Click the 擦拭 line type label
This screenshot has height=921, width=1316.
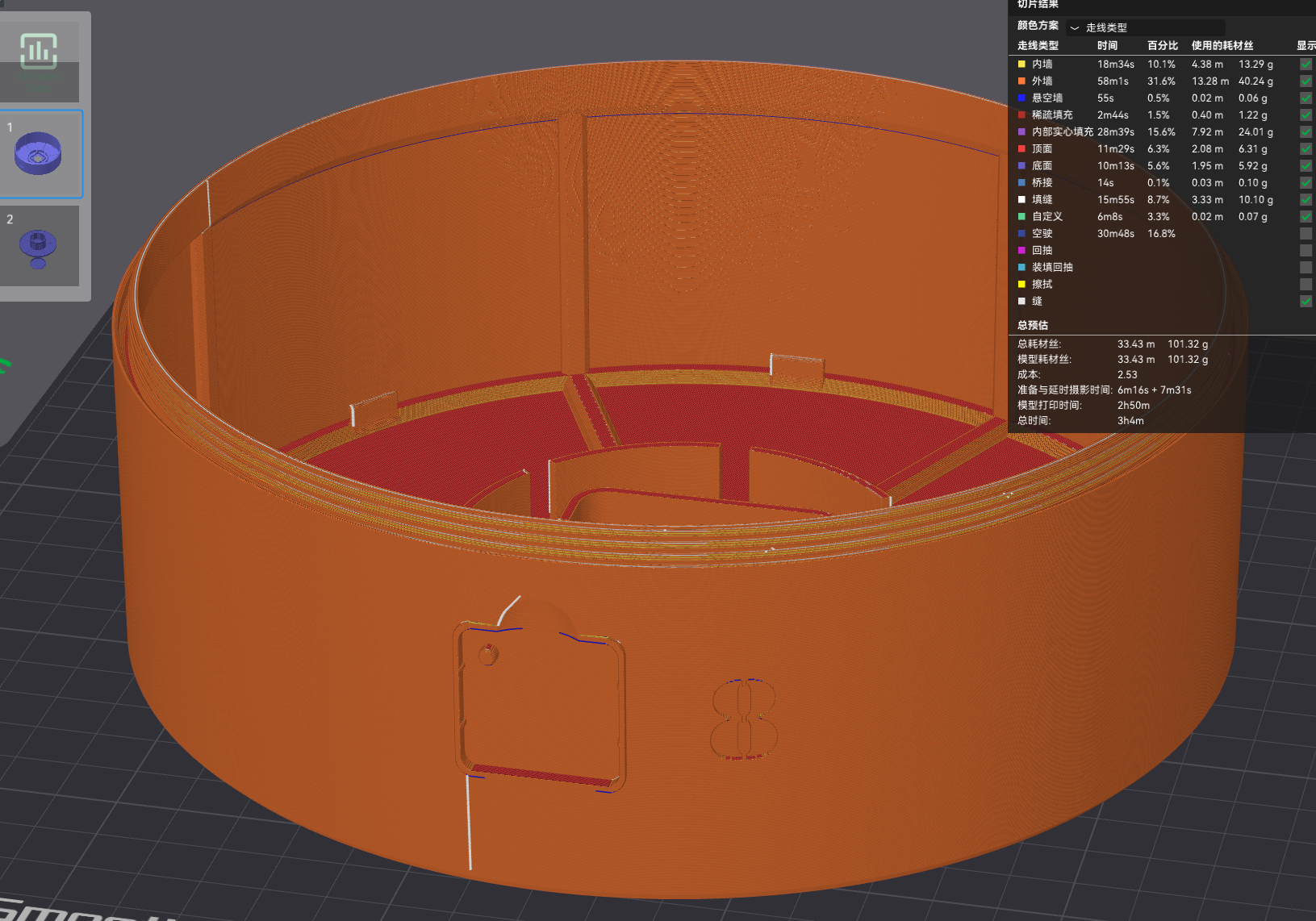point(1042,284)
